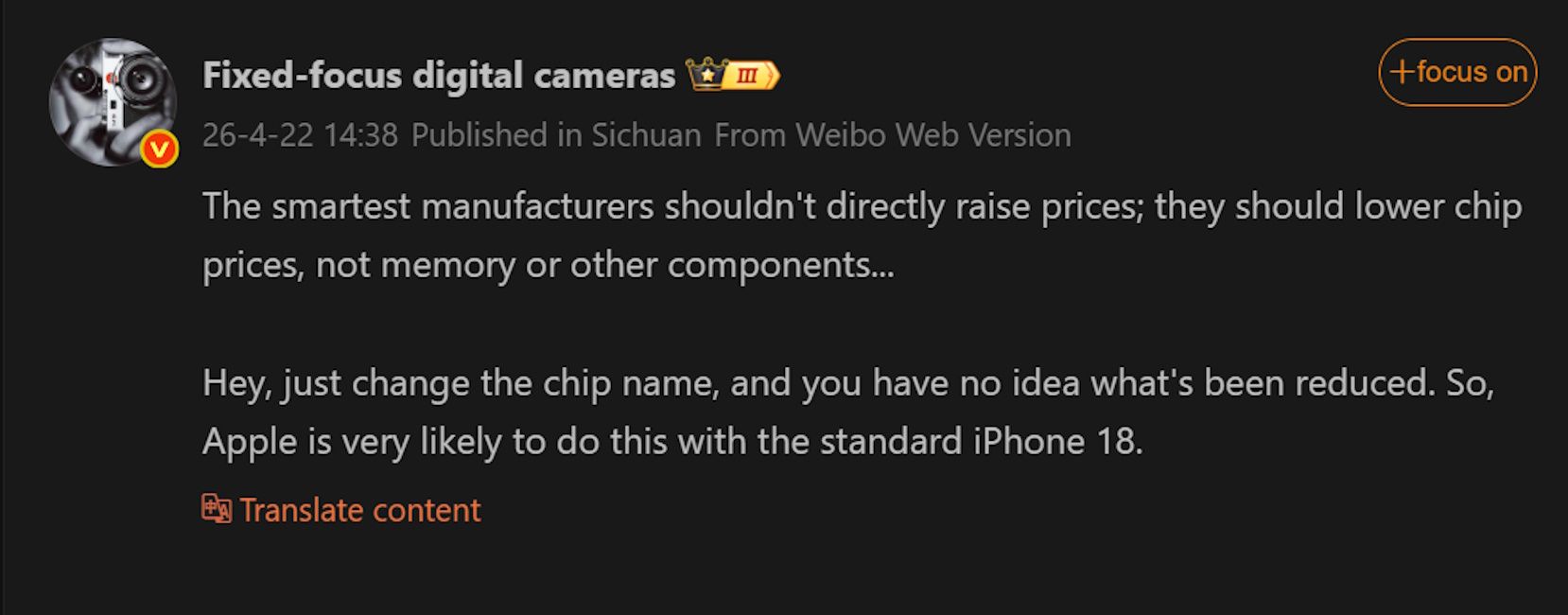Viewport: 1568px width, 615px height.
Task: Click the red Roman numeral III on the badge
Action: [x=747, y=73]
